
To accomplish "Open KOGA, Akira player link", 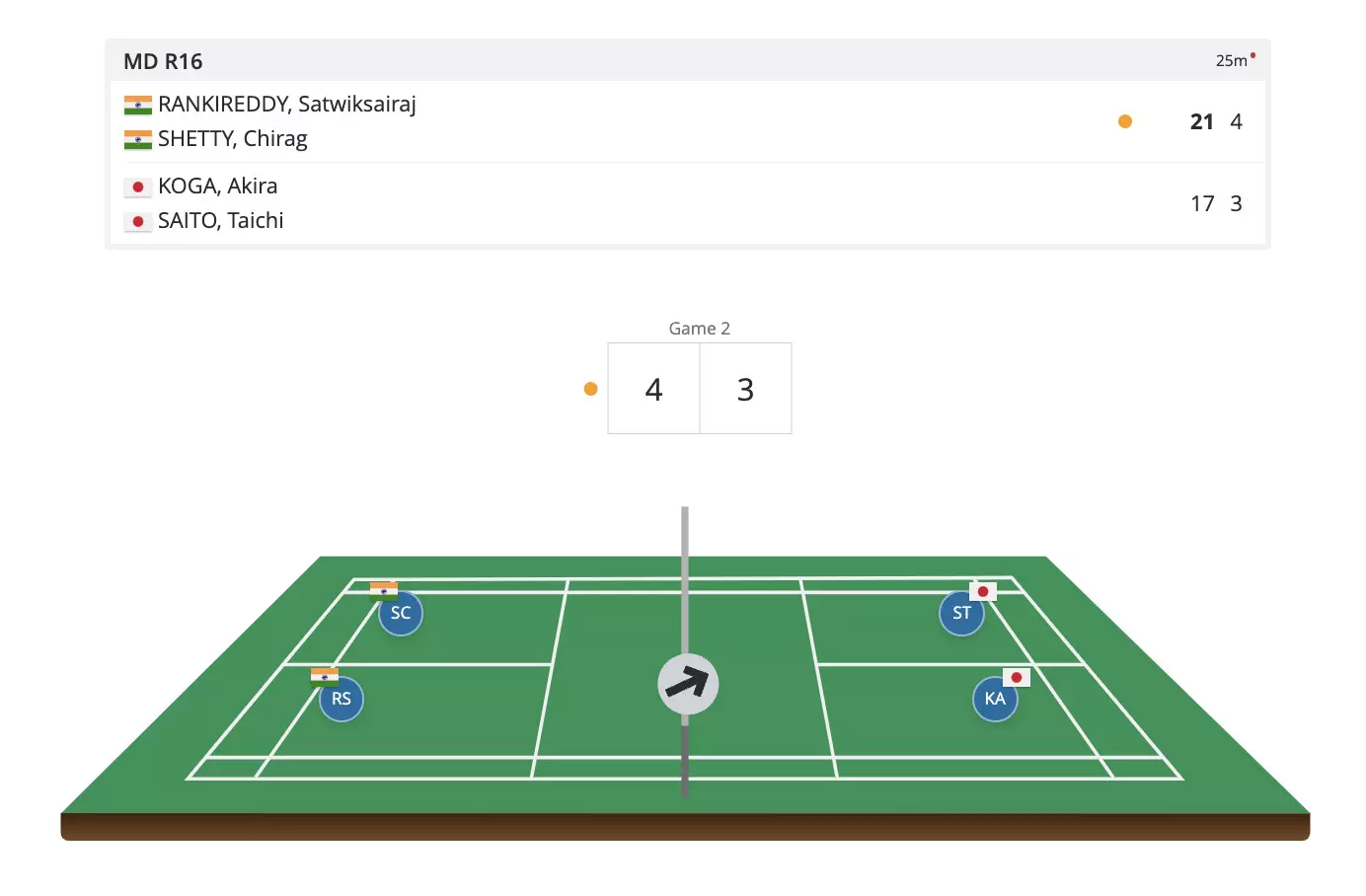I will tap(217, 186).
